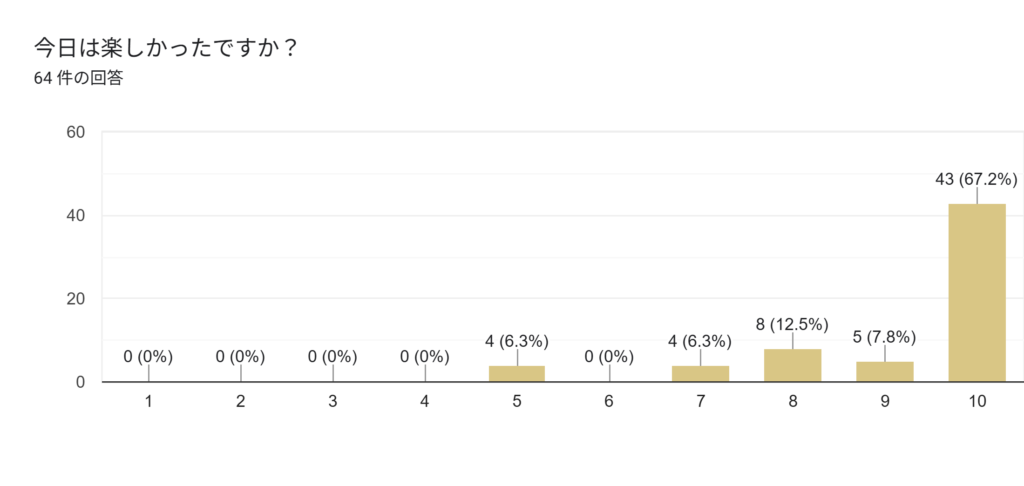The width and height of the screenshot is (1024, 486).
Task: Click the "0 (0%)" label above rating 3
Action: coord(332,356)
